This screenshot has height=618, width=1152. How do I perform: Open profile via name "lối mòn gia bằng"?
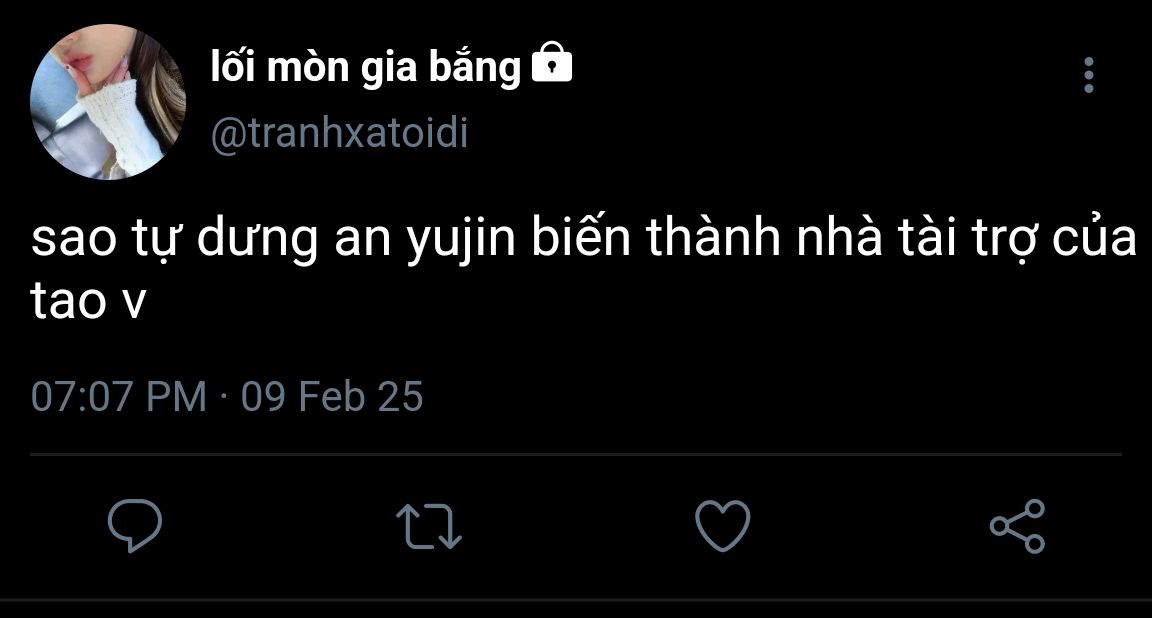[x=366, y=68]
